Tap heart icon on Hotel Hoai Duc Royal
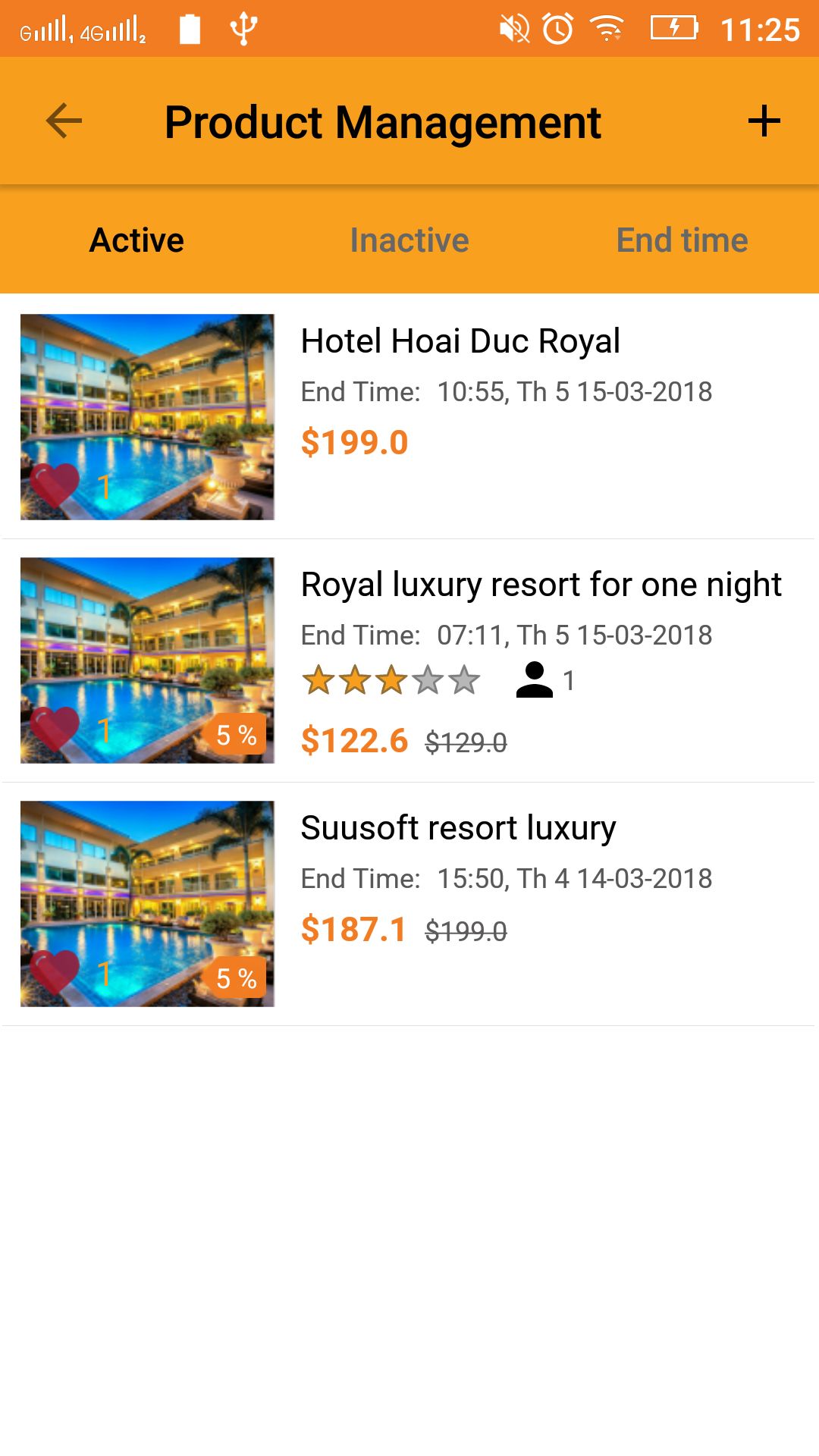This screenshot has height=1456, width=819. click(x=55, y=485)
